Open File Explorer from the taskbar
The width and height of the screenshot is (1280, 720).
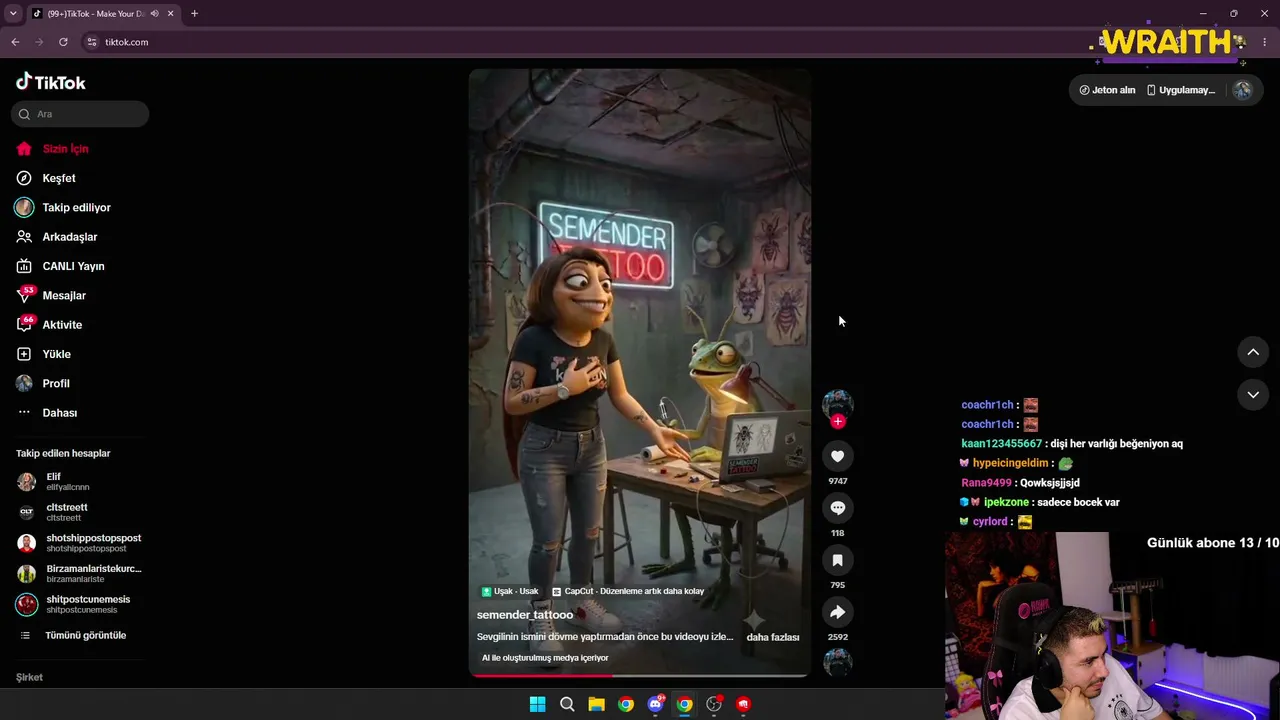[596, 704]
